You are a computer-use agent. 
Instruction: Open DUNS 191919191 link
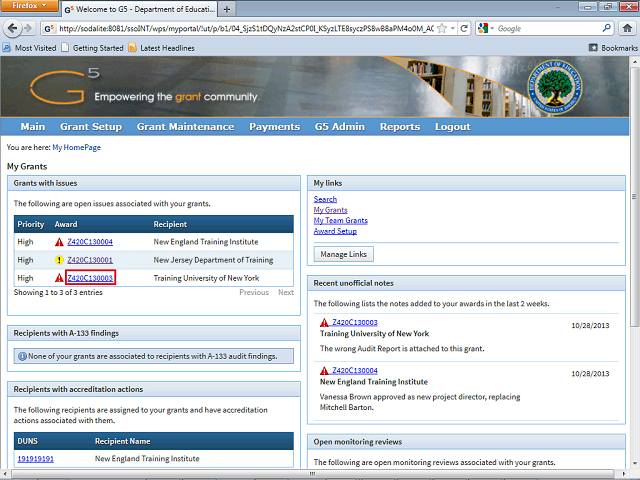[36, 459]
